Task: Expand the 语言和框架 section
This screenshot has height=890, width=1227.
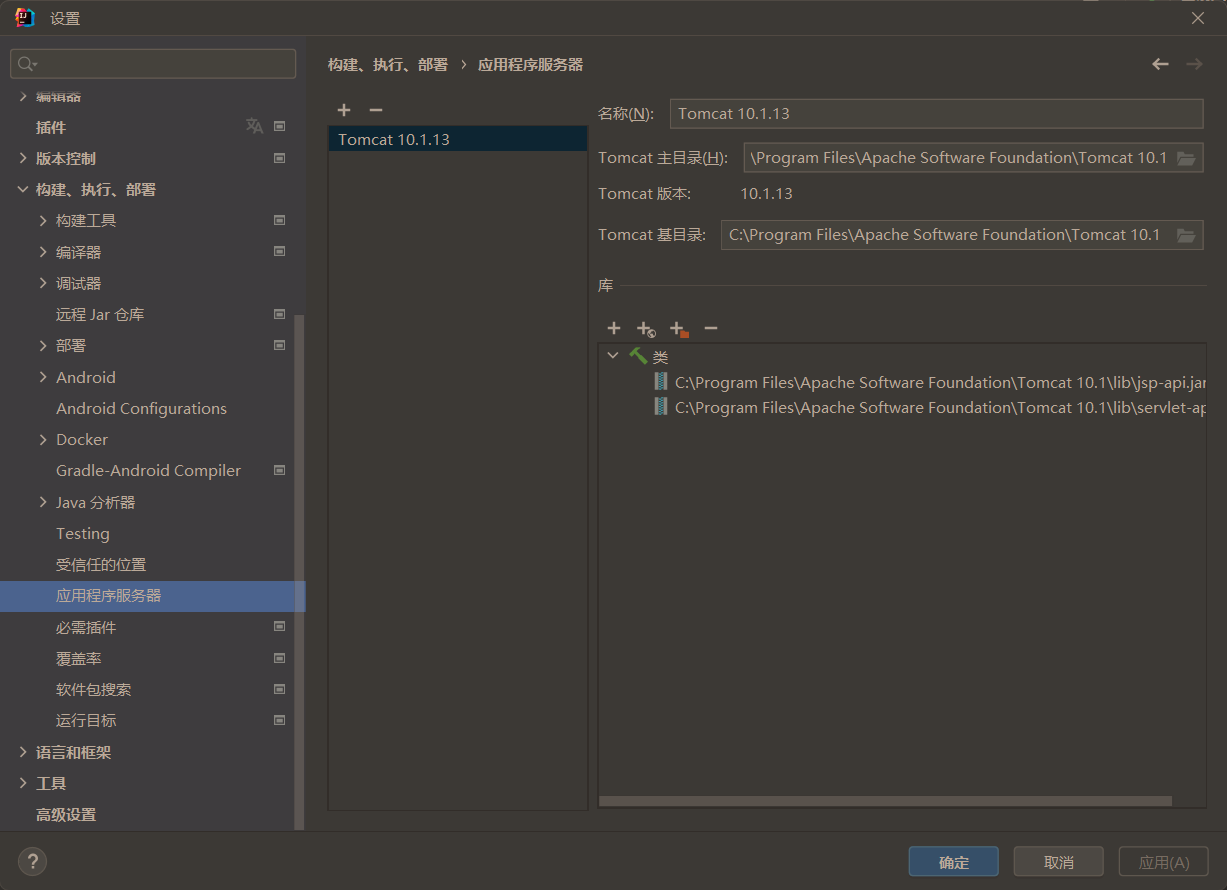Action: point(23,752)
